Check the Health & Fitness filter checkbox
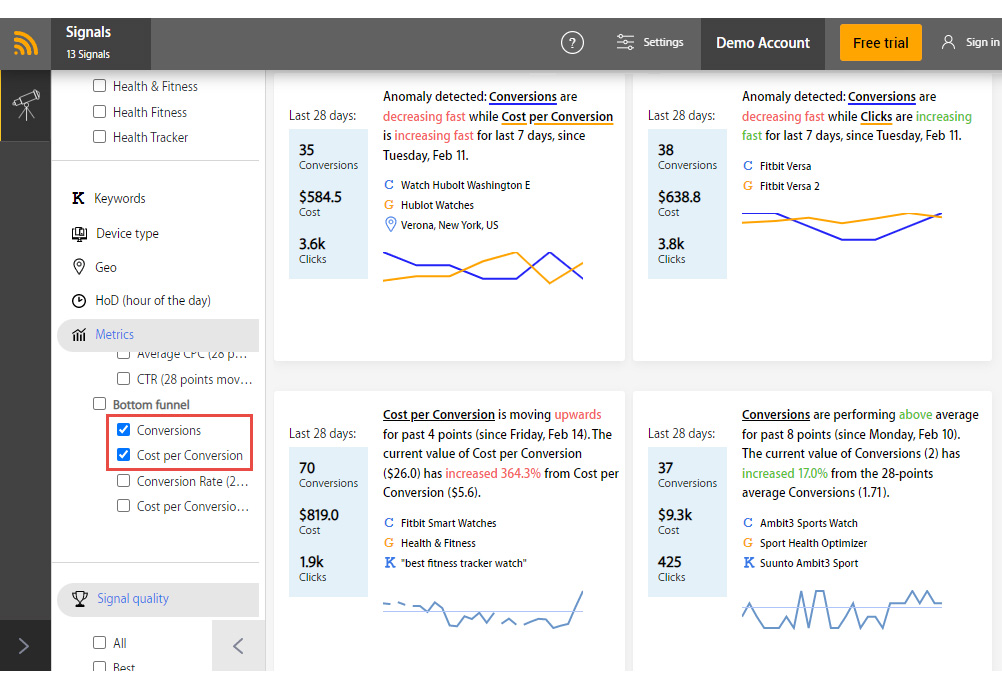The height and width of the screenshot is (689, 1002). coord(100,86)
